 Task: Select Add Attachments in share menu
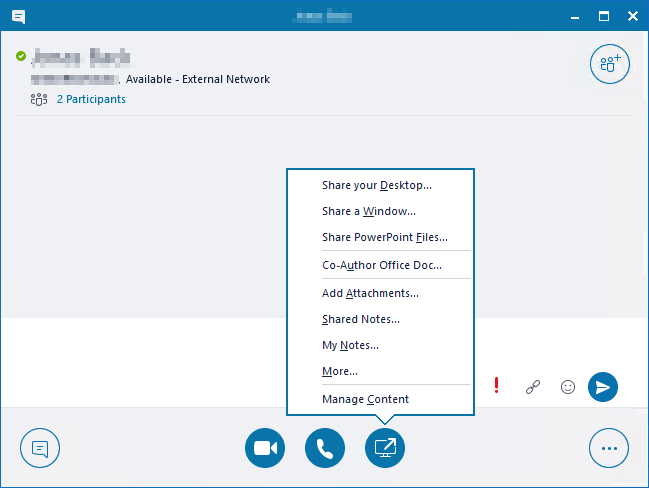point(370,293)
